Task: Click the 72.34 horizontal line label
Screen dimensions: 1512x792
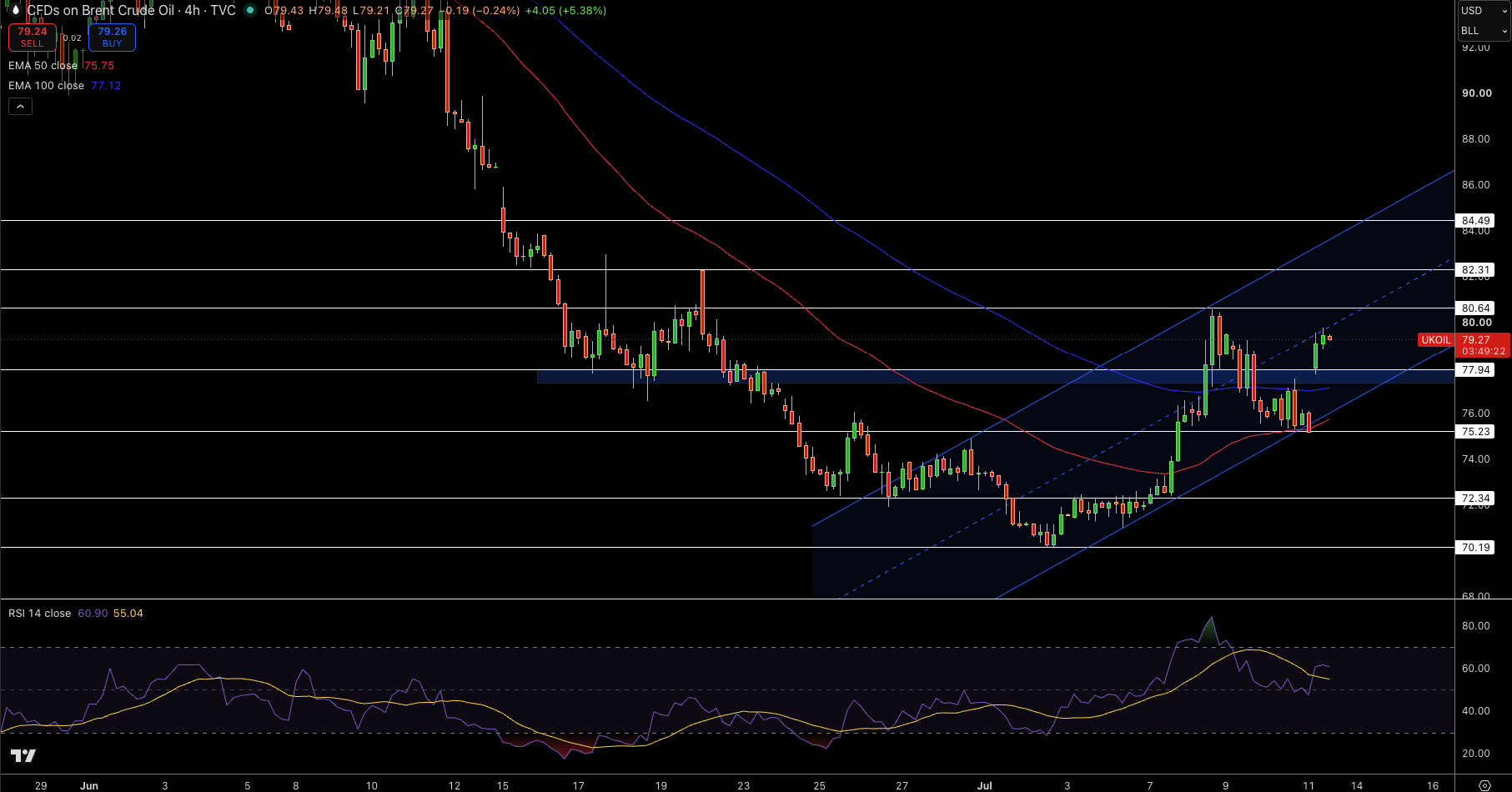Action: coord(1475,498)
